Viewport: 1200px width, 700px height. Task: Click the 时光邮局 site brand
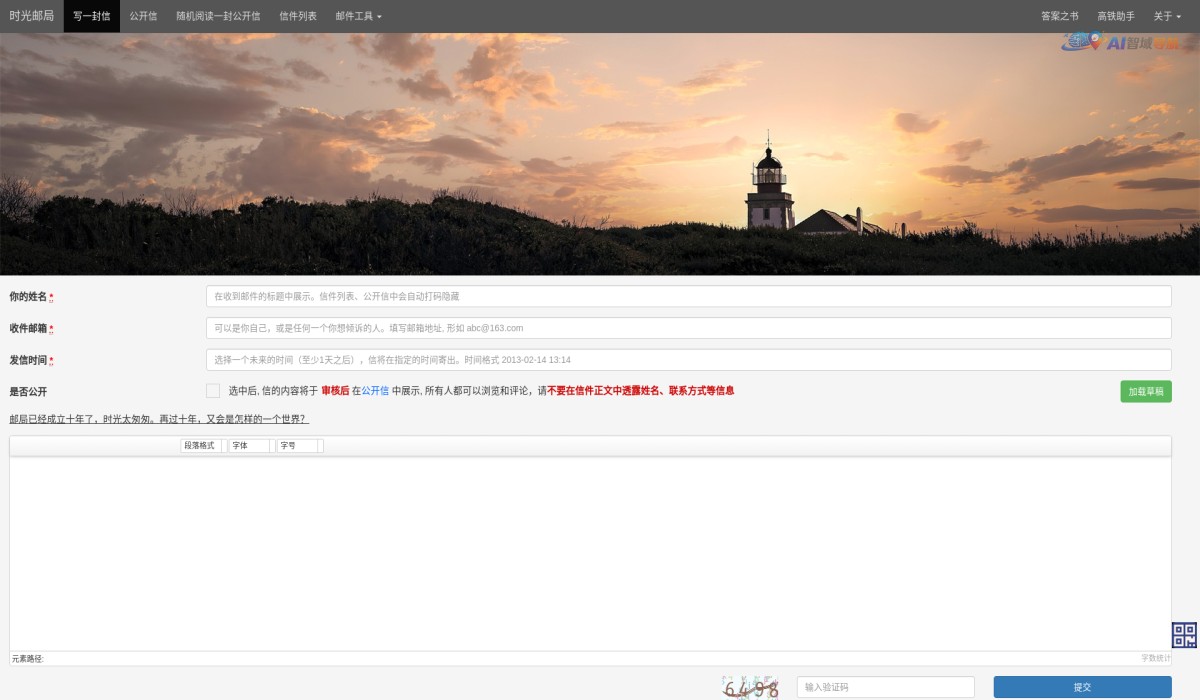point(32,16)
